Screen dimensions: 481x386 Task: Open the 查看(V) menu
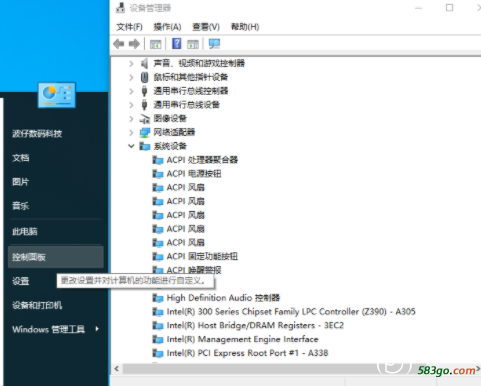pyautogui.click(x=206, y=27)
